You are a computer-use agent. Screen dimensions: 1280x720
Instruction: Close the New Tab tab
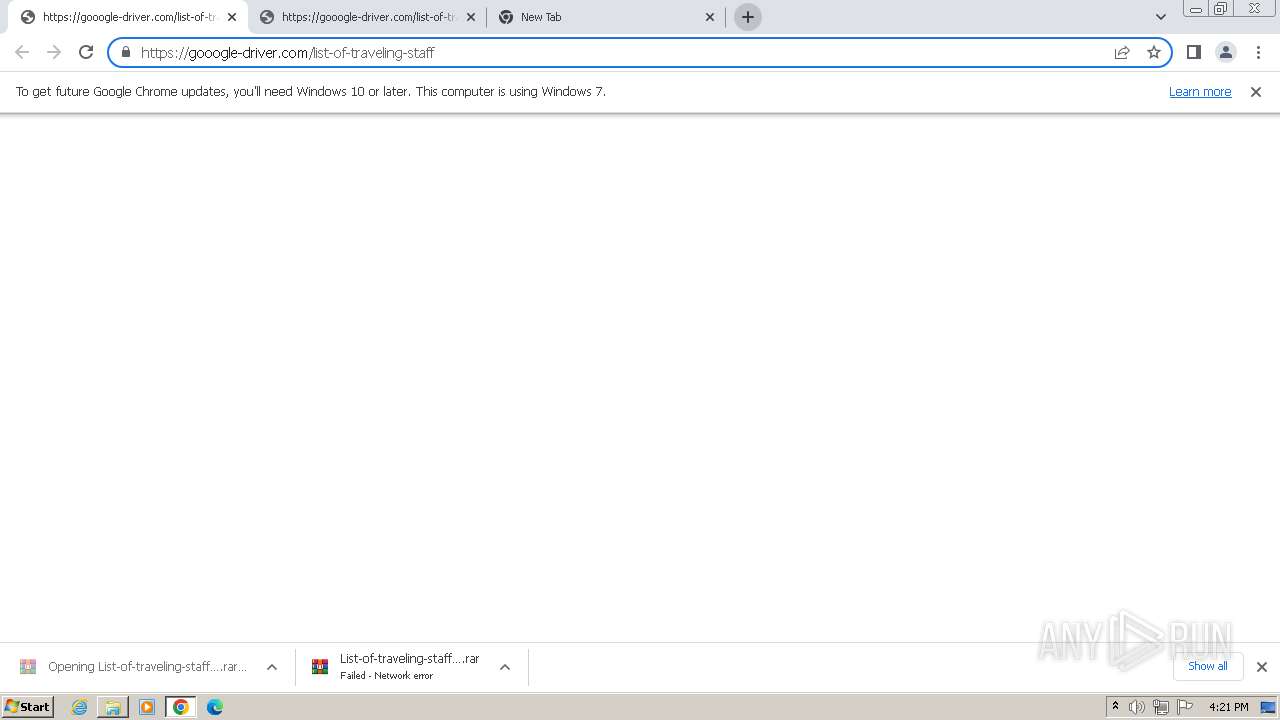pyautogui.click(x=710, y=17)
